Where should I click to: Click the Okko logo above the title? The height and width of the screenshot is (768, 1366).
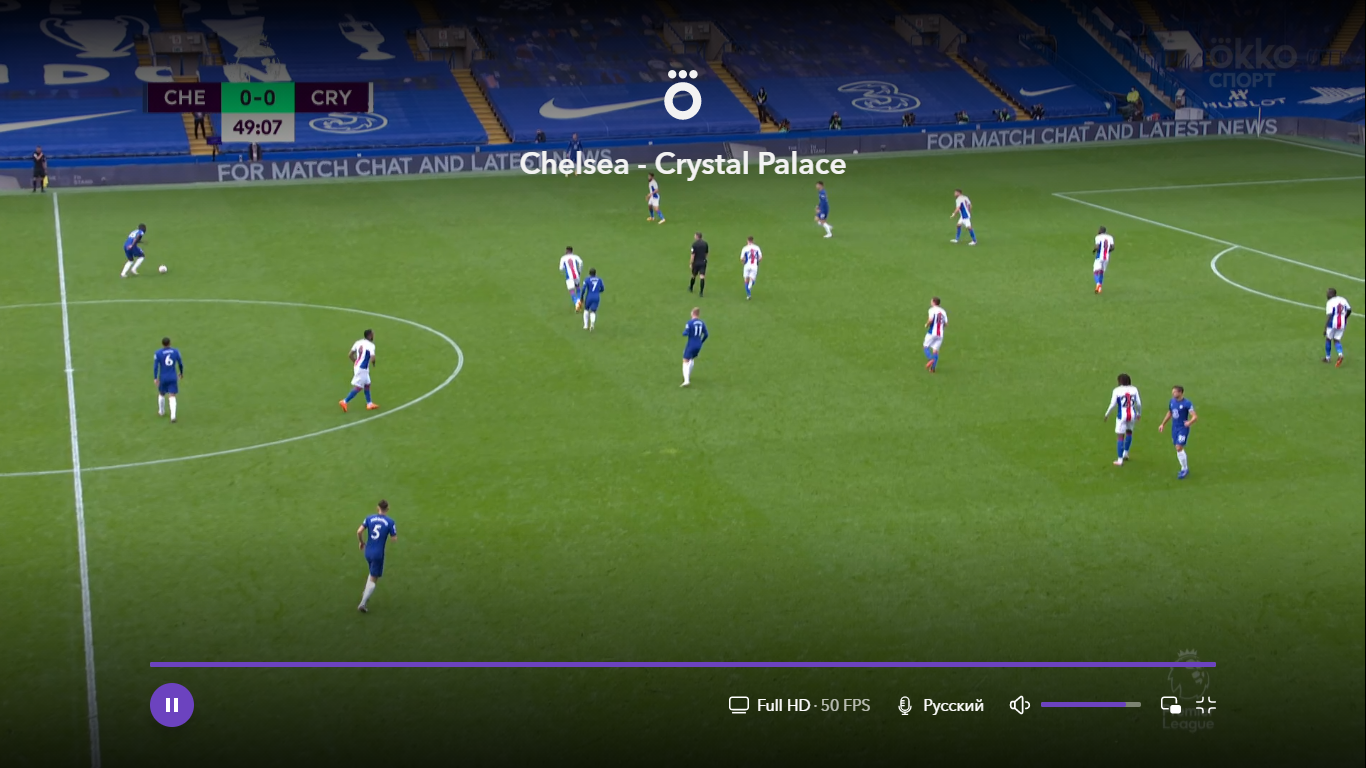(x=683, y=96)
